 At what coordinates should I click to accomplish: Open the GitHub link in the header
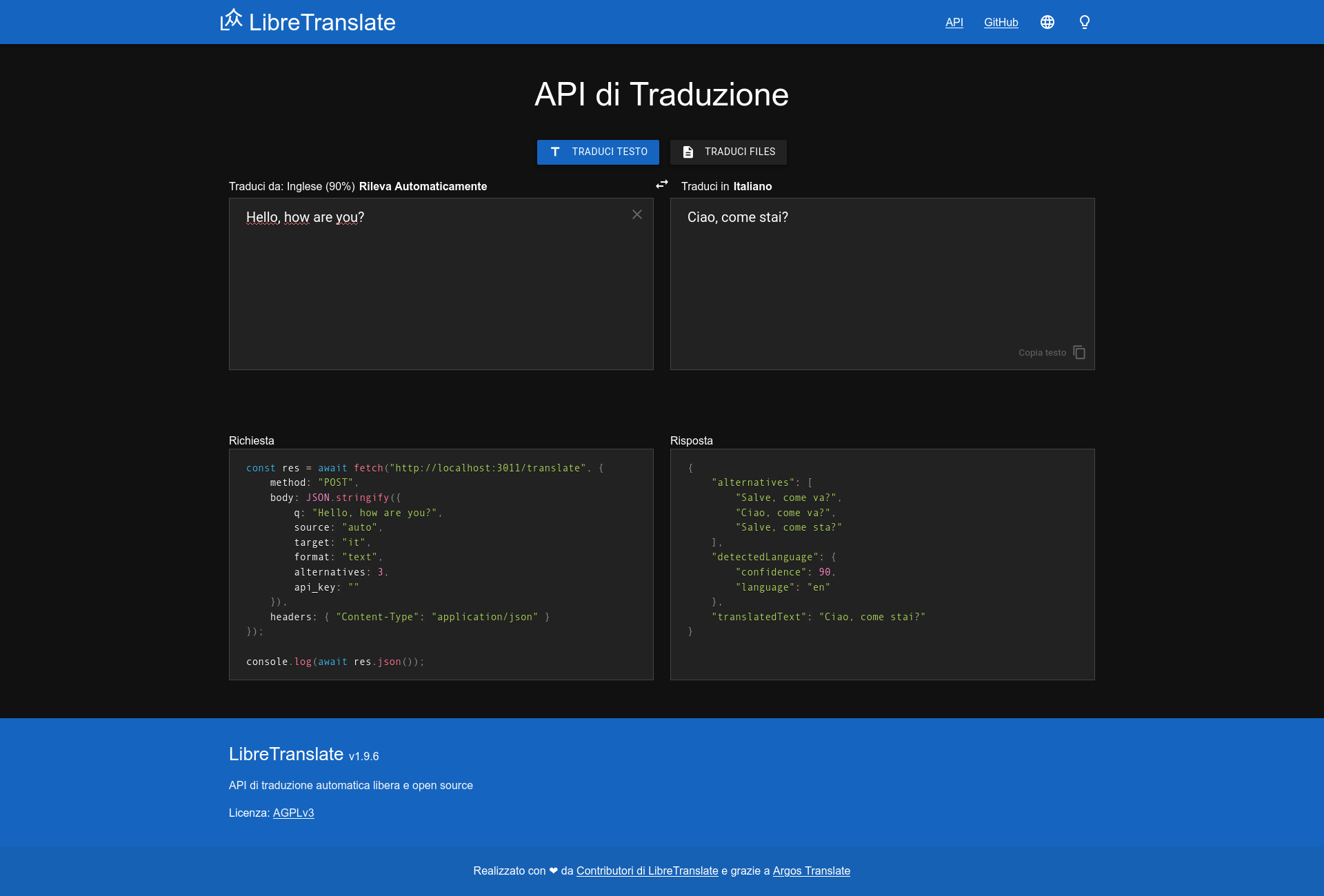pyautogui.click(x=1001, y=22)
